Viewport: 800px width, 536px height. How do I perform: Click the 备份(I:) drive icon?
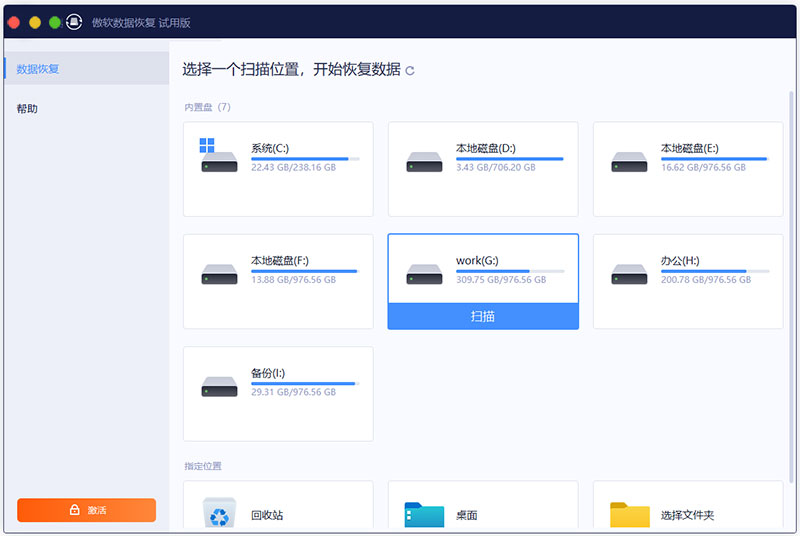219,387
